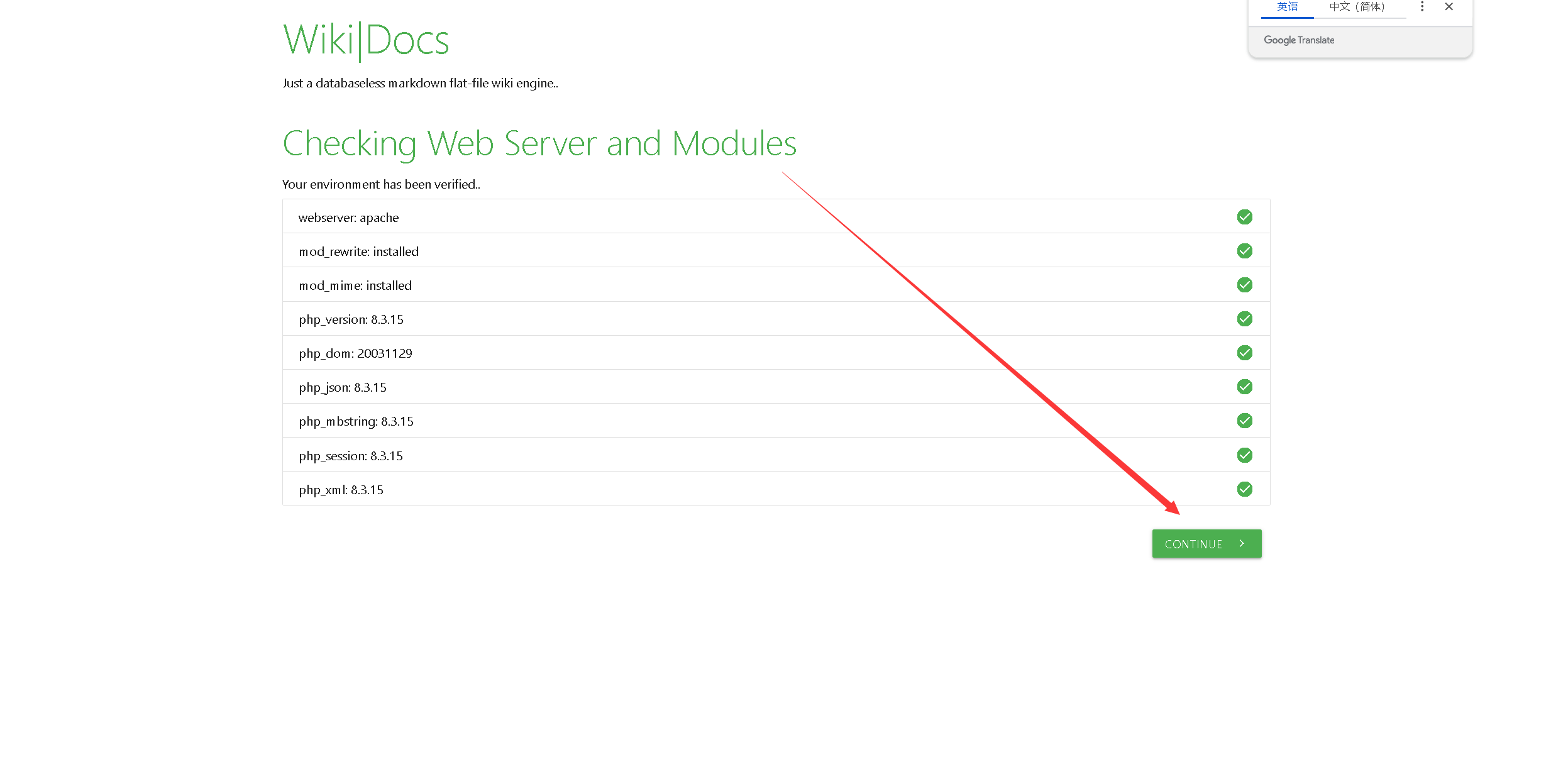Click the Checking Web Server and Modules heading
This screenshot has height=757, width=1568.
coord(539,143)
